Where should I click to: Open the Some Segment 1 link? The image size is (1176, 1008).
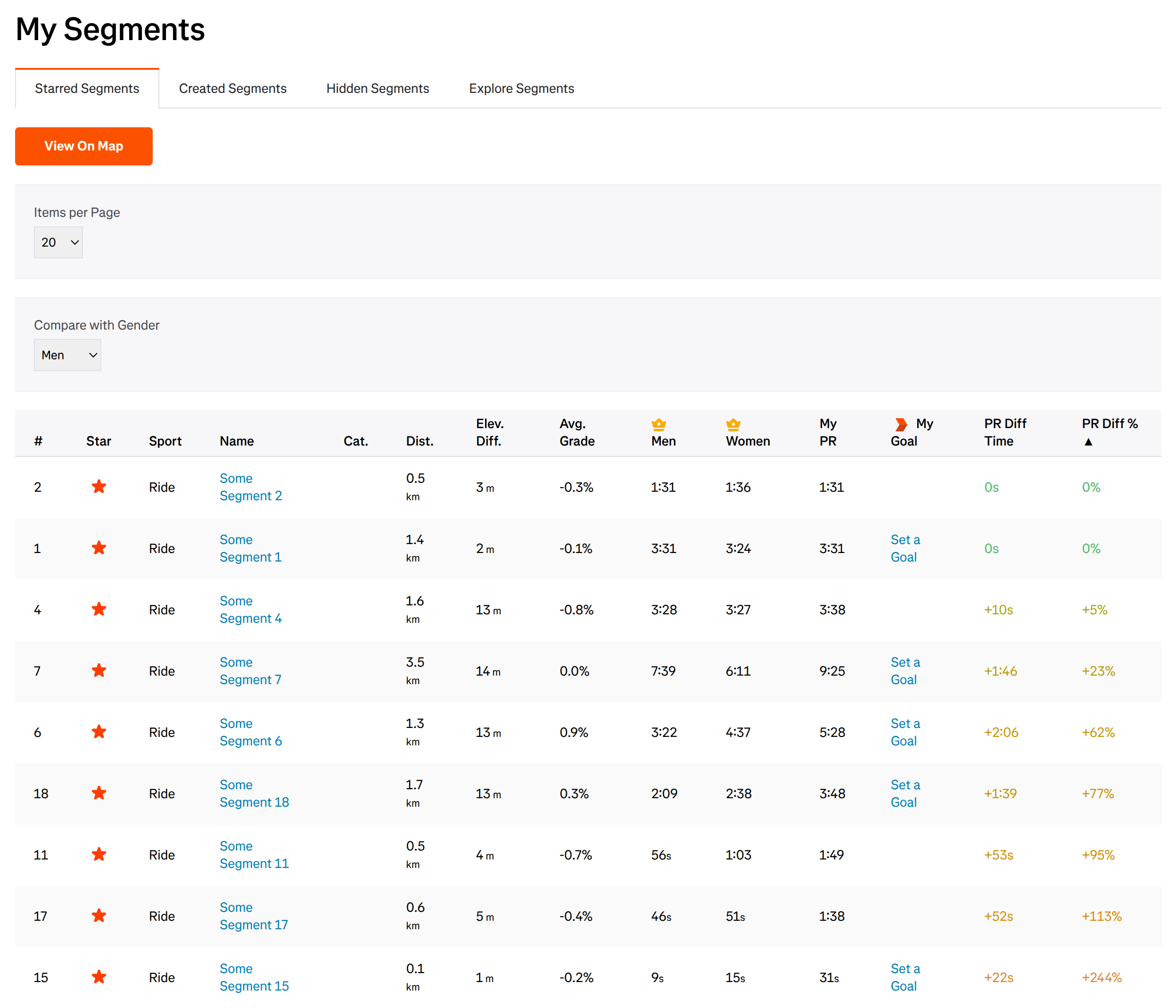click(x=250, y=548)
